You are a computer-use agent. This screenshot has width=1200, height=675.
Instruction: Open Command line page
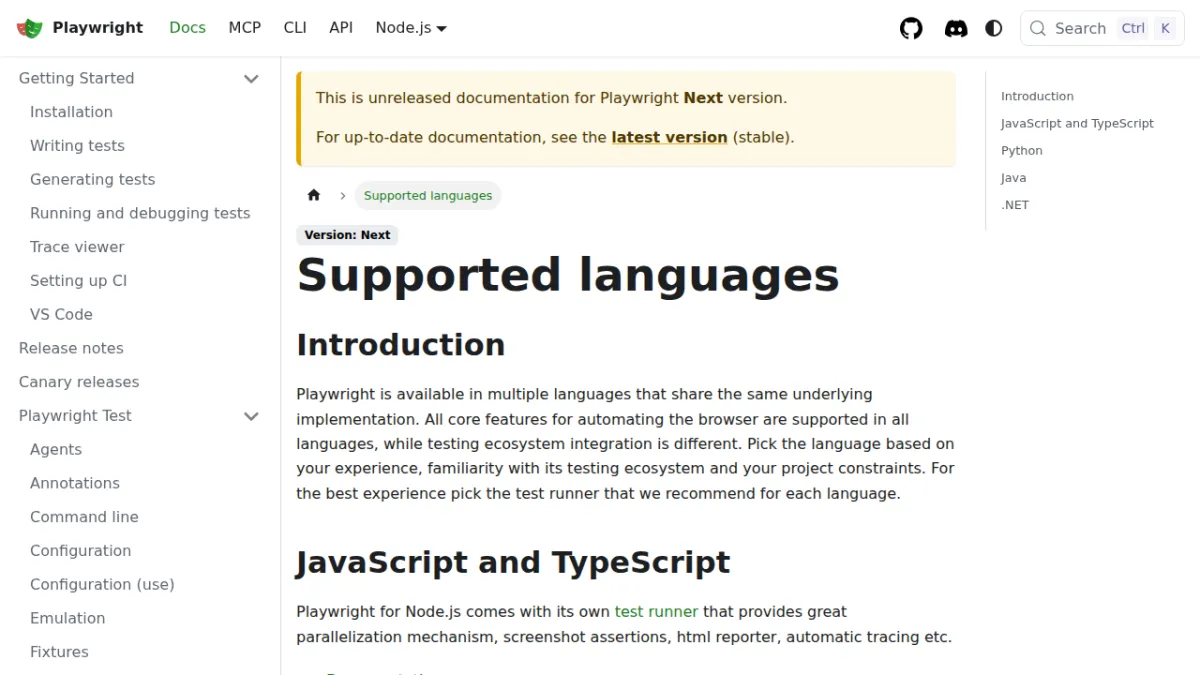[84, 517]
